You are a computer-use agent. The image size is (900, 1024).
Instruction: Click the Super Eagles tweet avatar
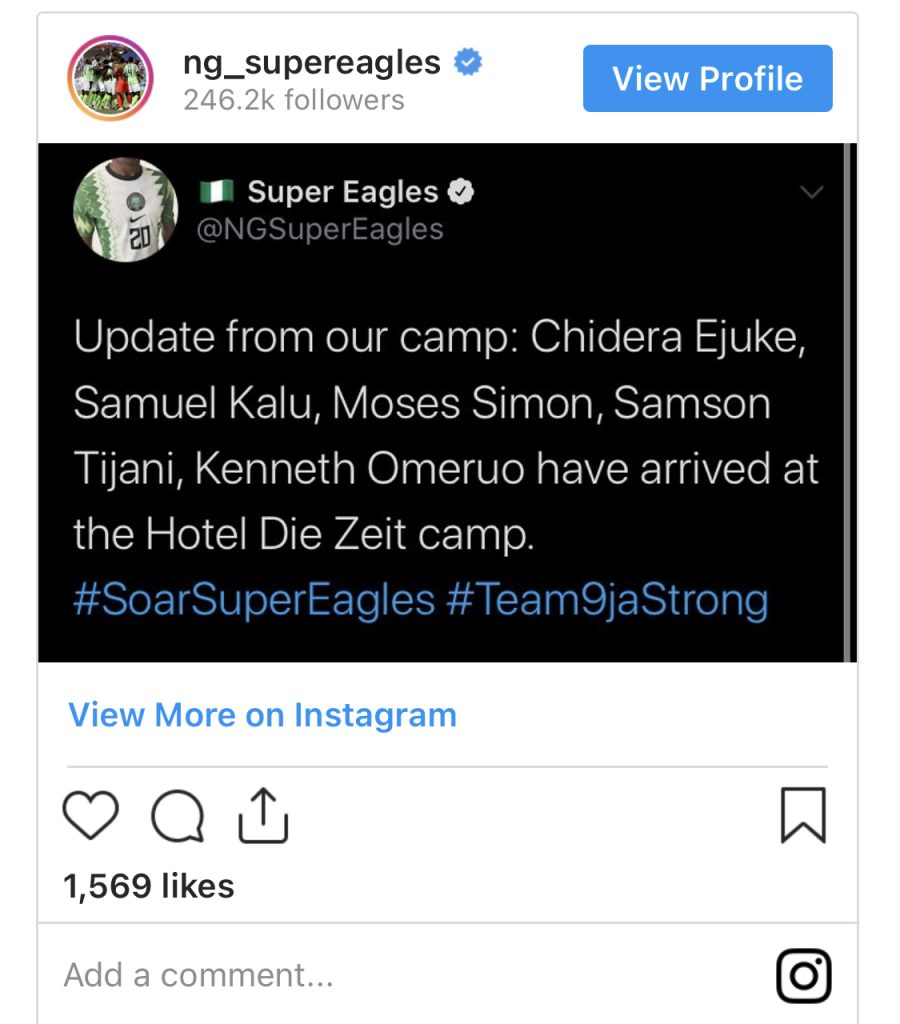pos(126,210)
